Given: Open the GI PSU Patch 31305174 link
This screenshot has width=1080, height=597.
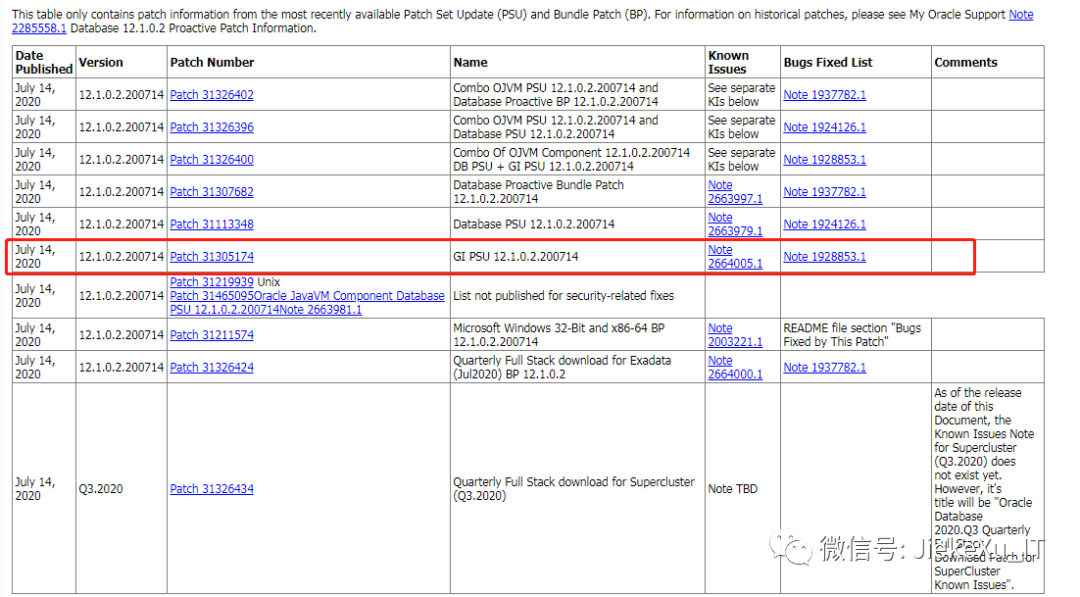Looking at the screenshot, I should pos(211,257).
